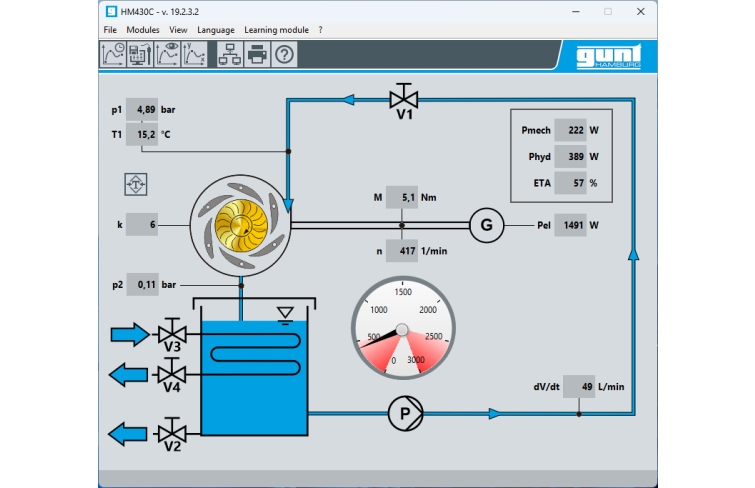
Task: Open the help question mark toolbar icon
Action: click(284, 54)
